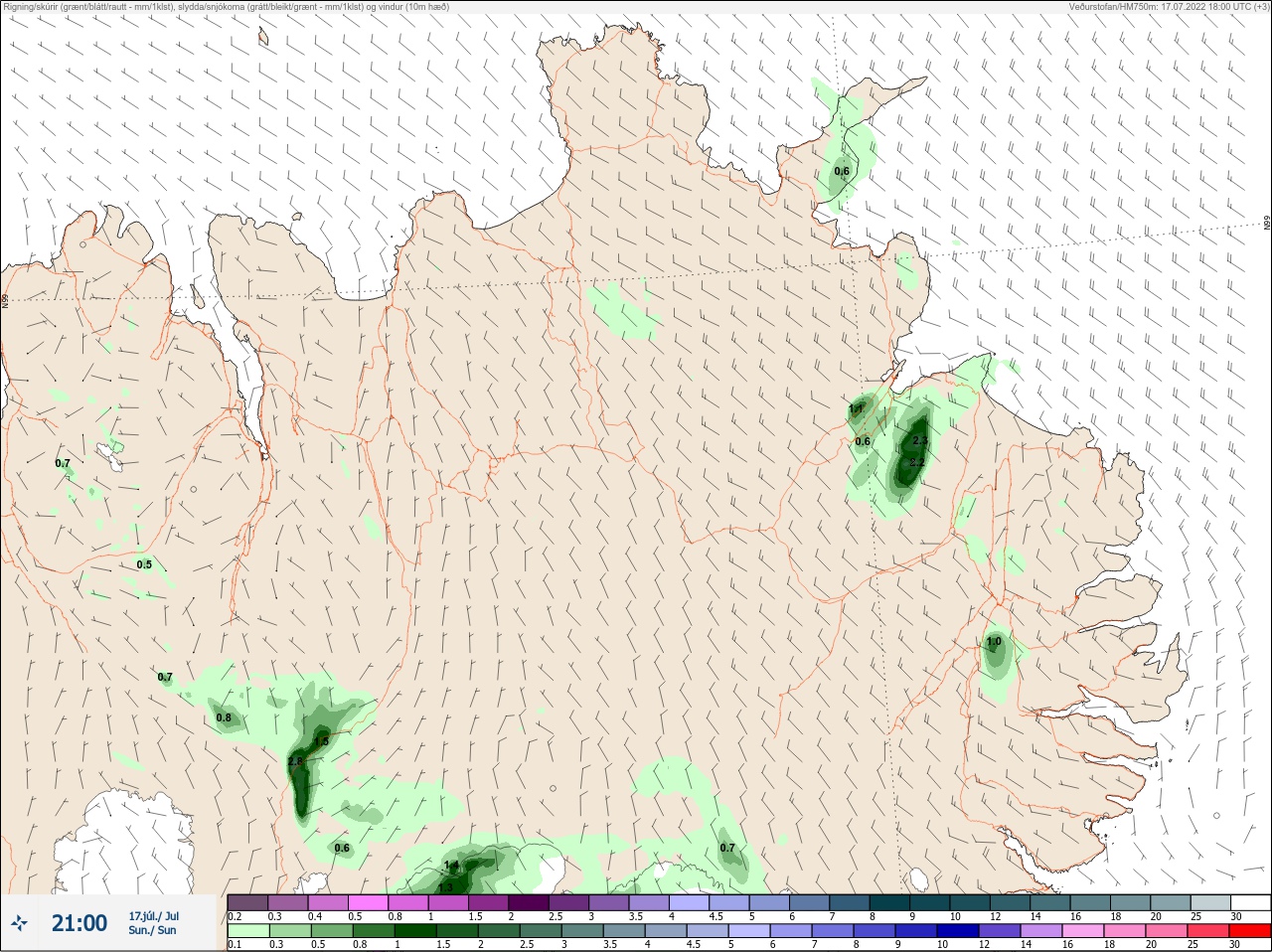Click the '0.1' label starting the bottom legend row

(235, 945)
